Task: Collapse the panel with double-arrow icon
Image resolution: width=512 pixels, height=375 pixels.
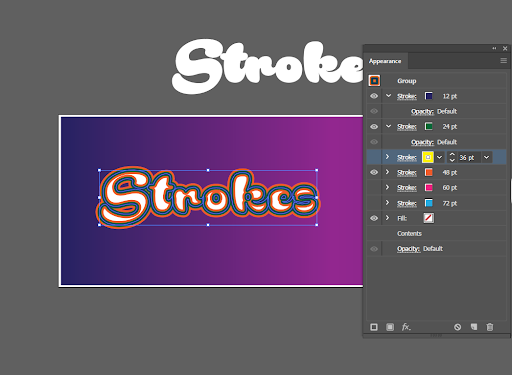Action: (x=494, y=48)
